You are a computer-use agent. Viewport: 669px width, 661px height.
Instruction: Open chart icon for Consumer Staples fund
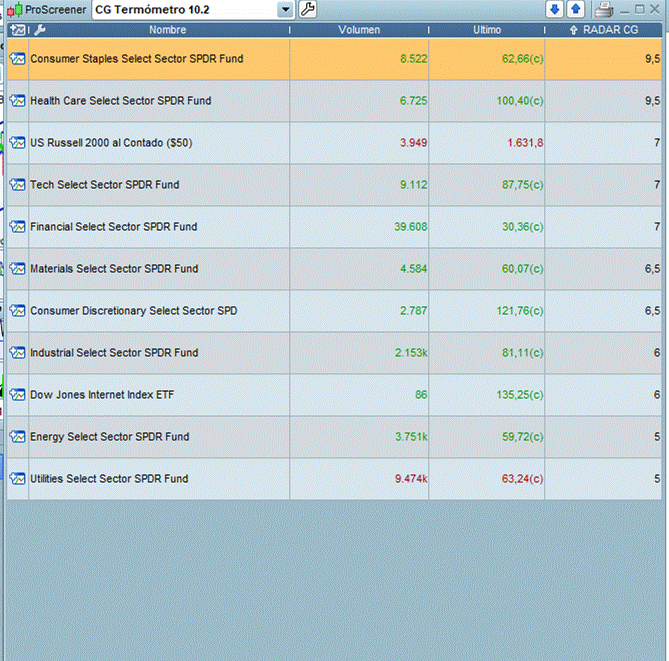pyautogui.click(x=17, y=59)
